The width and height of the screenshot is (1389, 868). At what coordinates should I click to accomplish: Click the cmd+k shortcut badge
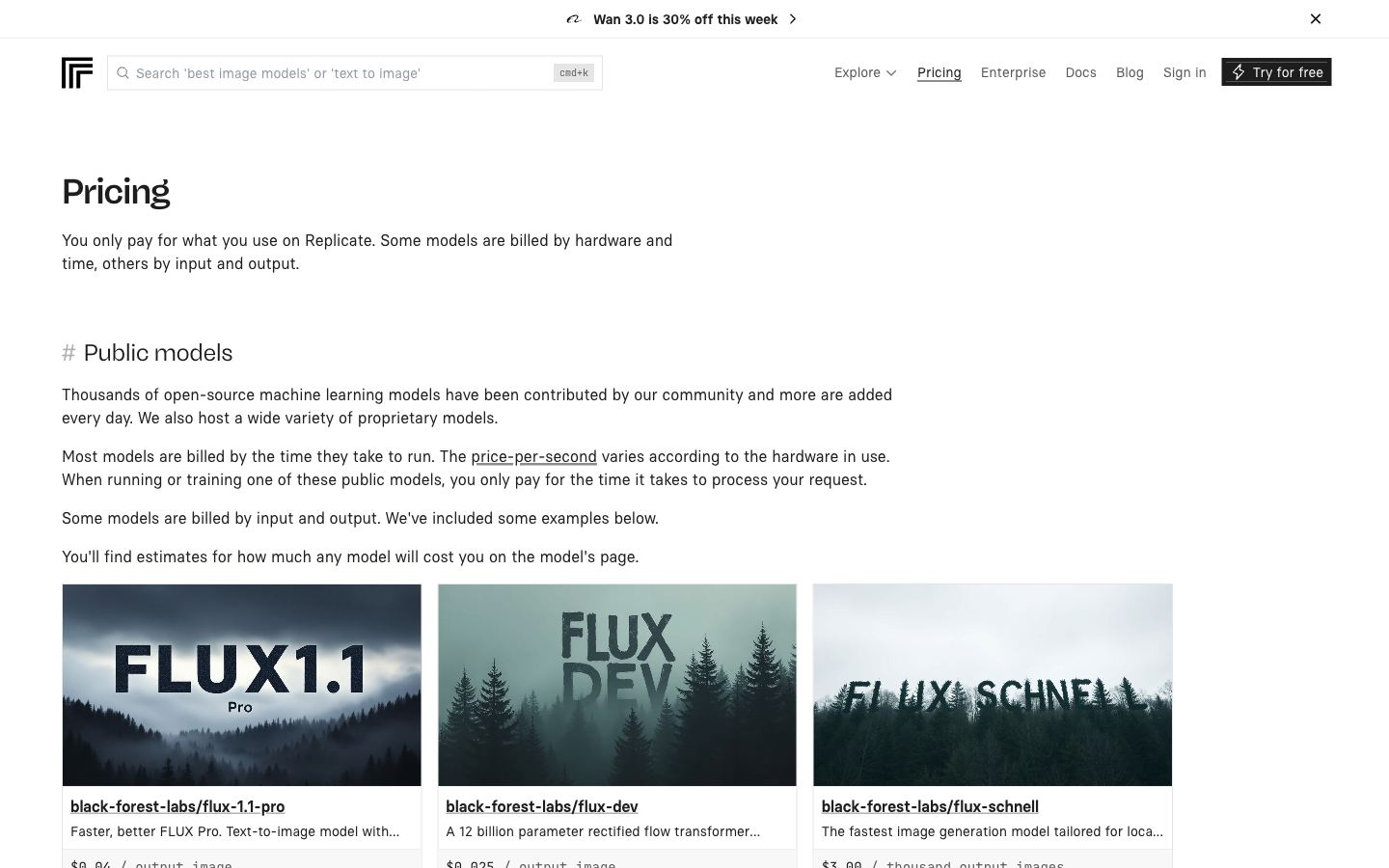tap(574, 73)
